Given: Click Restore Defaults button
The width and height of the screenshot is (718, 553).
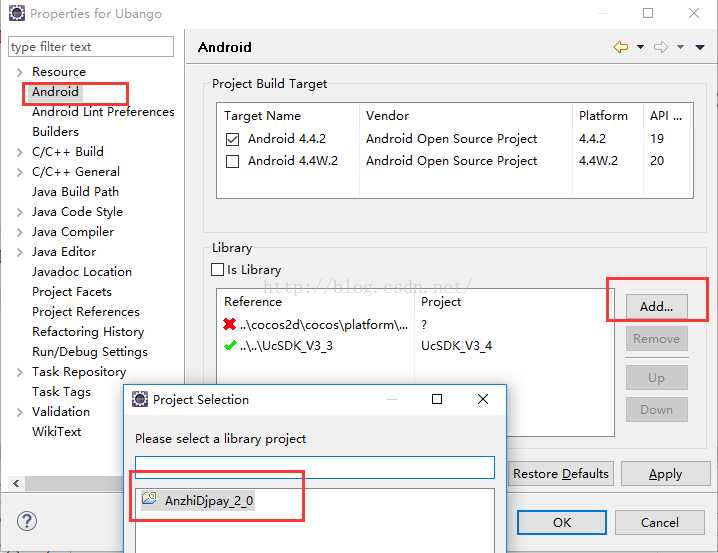Looking at the screenshot, I should (x=561, y=473).
